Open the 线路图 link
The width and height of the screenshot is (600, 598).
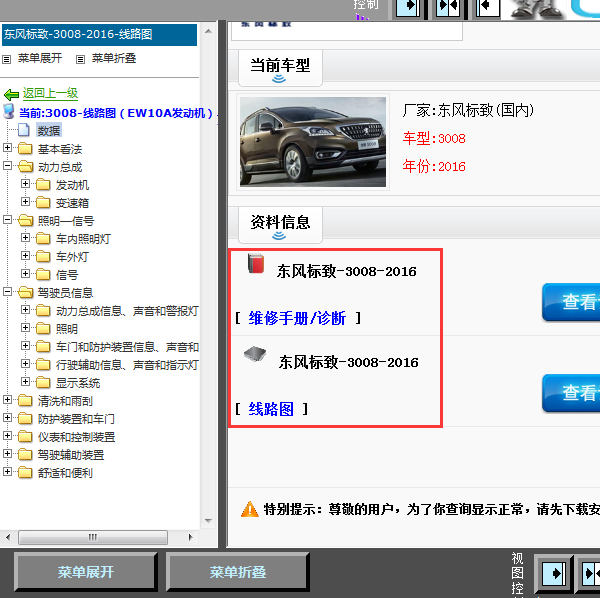click(271, 409)
